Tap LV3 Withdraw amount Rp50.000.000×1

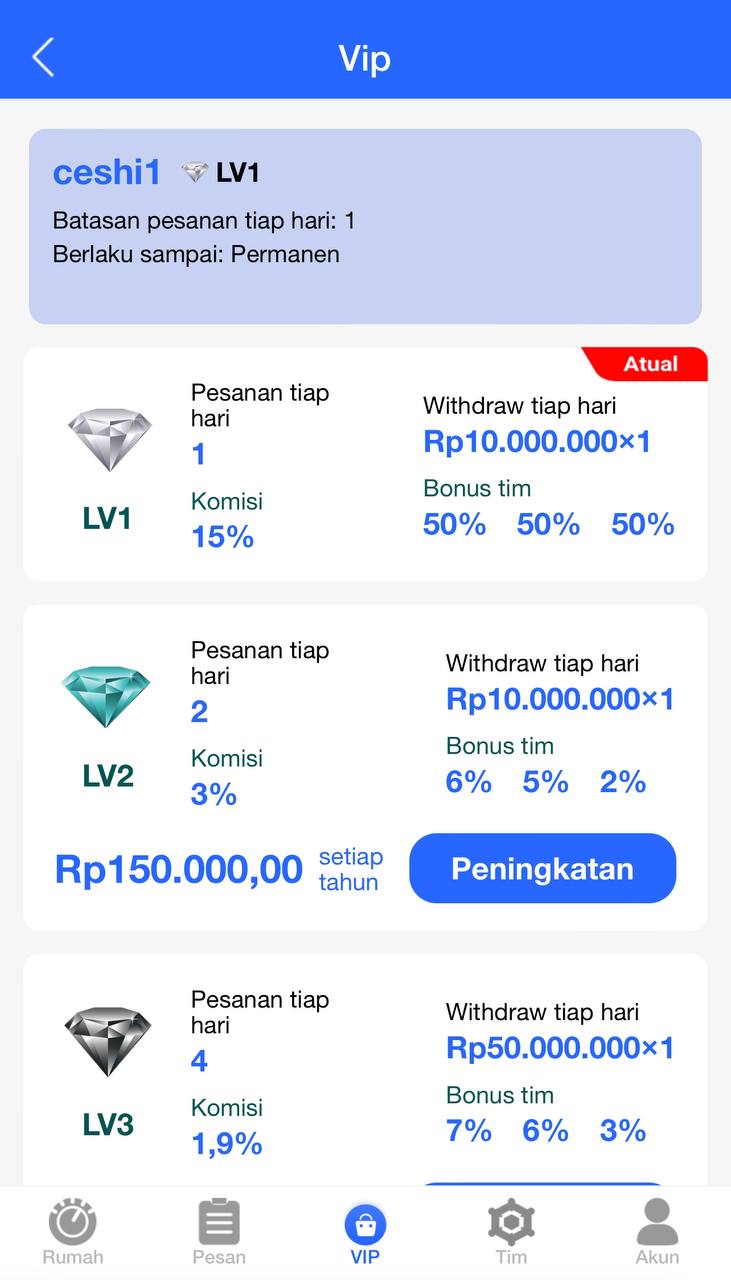pyautogui.click(x=560, y=1048)
